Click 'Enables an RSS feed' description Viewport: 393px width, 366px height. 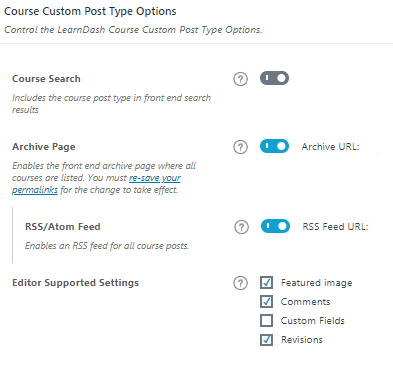point(107,246)
